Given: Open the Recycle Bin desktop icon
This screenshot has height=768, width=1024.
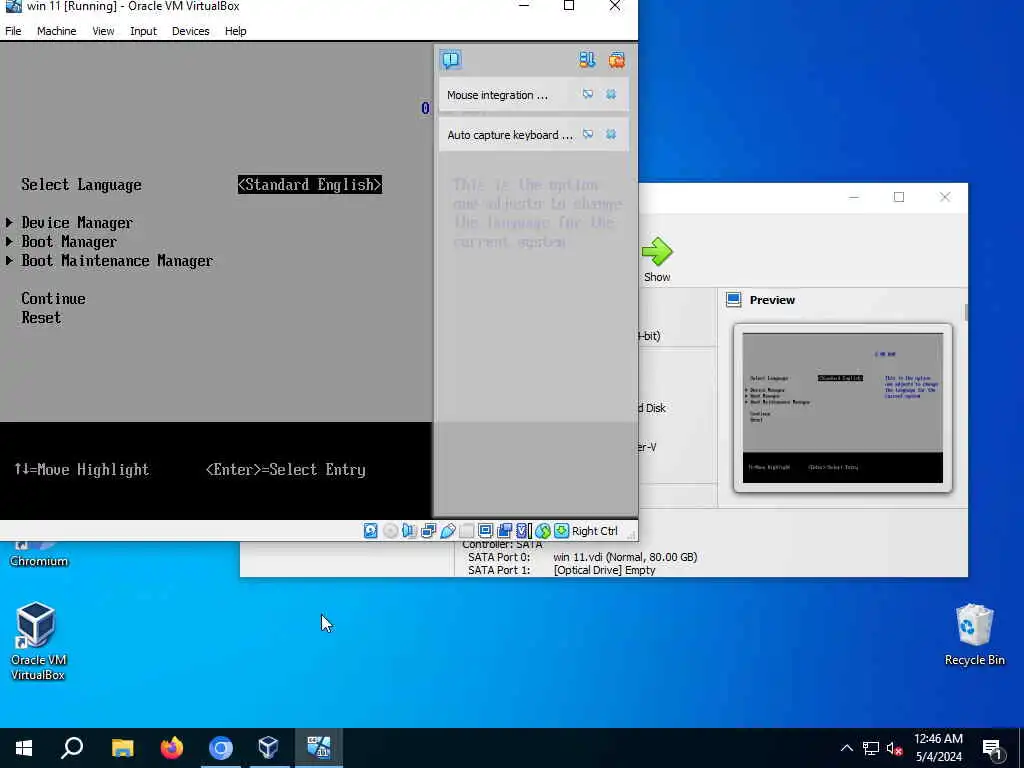Looking at the screenshot, I should click(x=974, y=634).
